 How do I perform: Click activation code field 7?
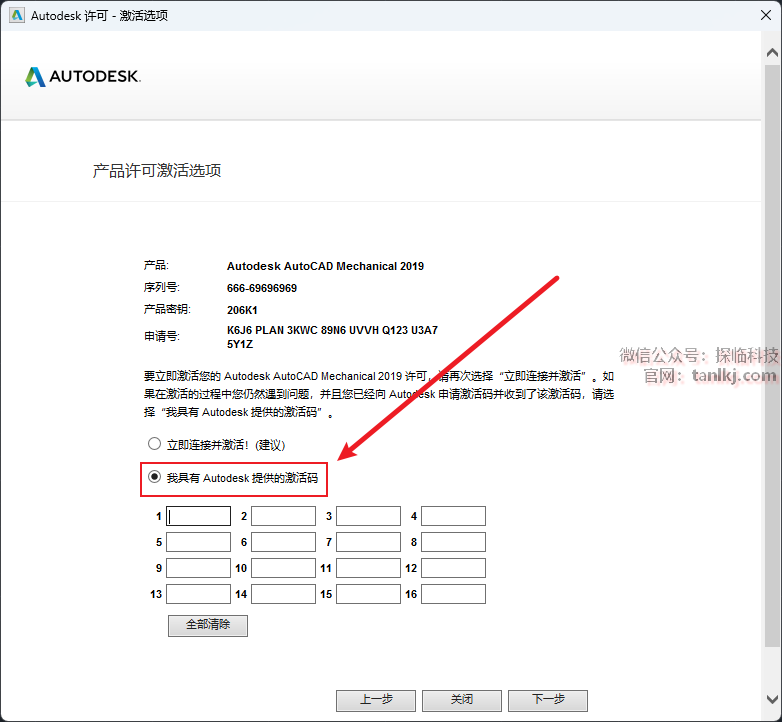pyautogui.click(x=369, y=542)
